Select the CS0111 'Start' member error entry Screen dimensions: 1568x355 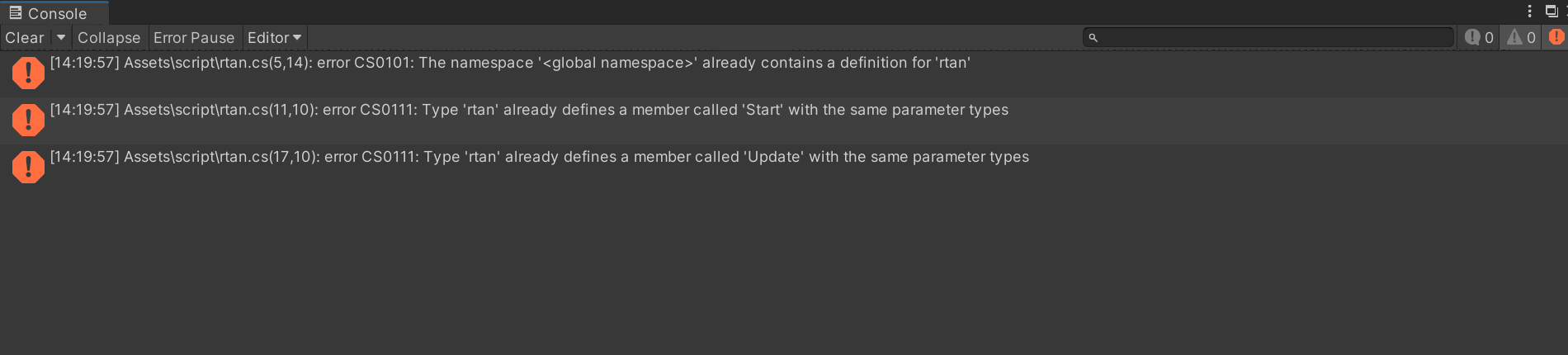pos(784,121)
